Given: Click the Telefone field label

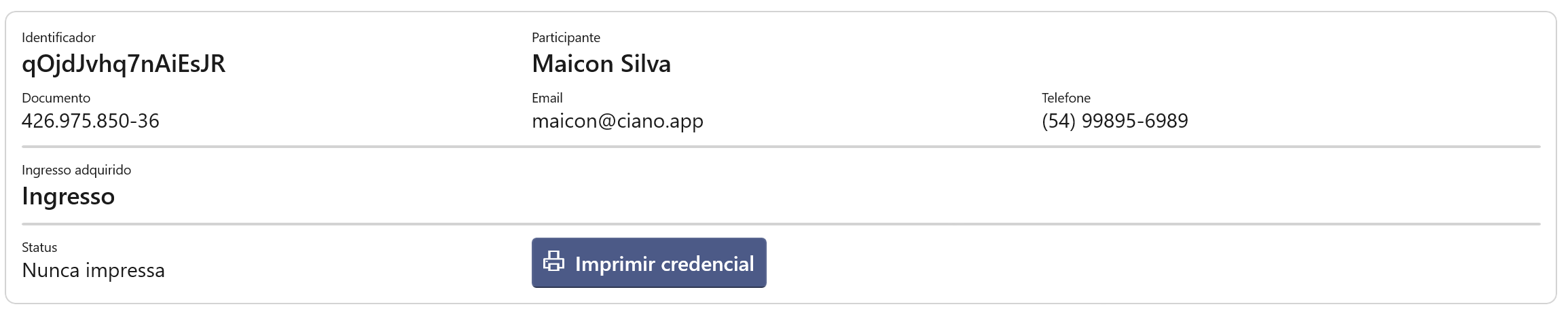Looking at the screenshot, I should (x=1065, y=98).
